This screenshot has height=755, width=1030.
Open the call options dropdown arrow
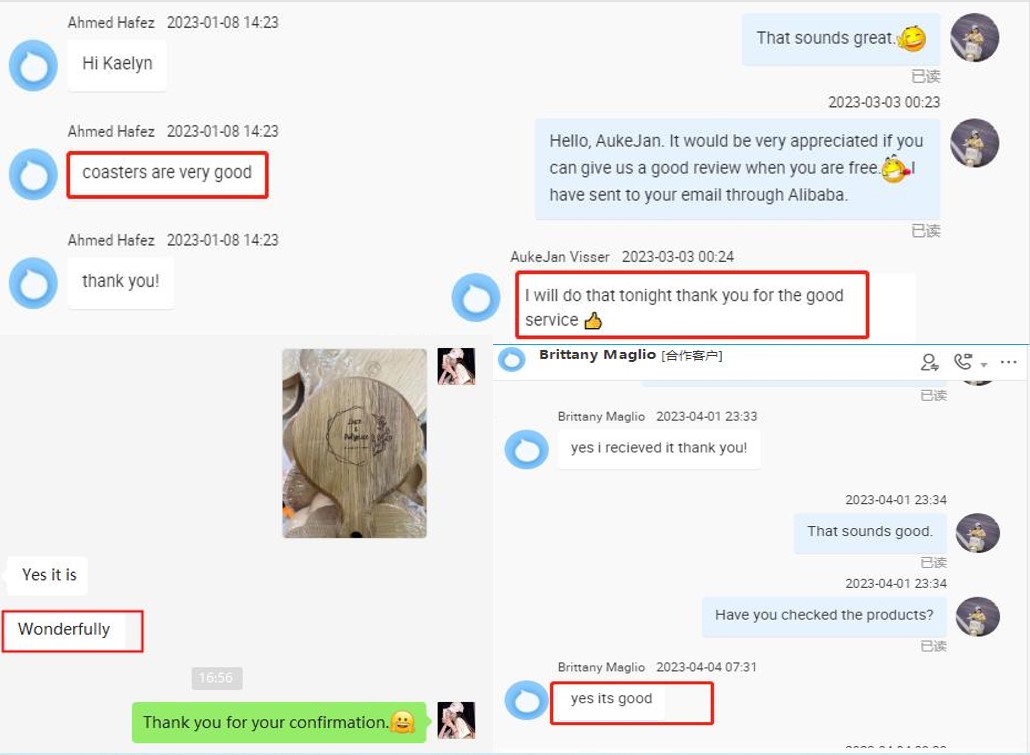(x=983, y=365)
